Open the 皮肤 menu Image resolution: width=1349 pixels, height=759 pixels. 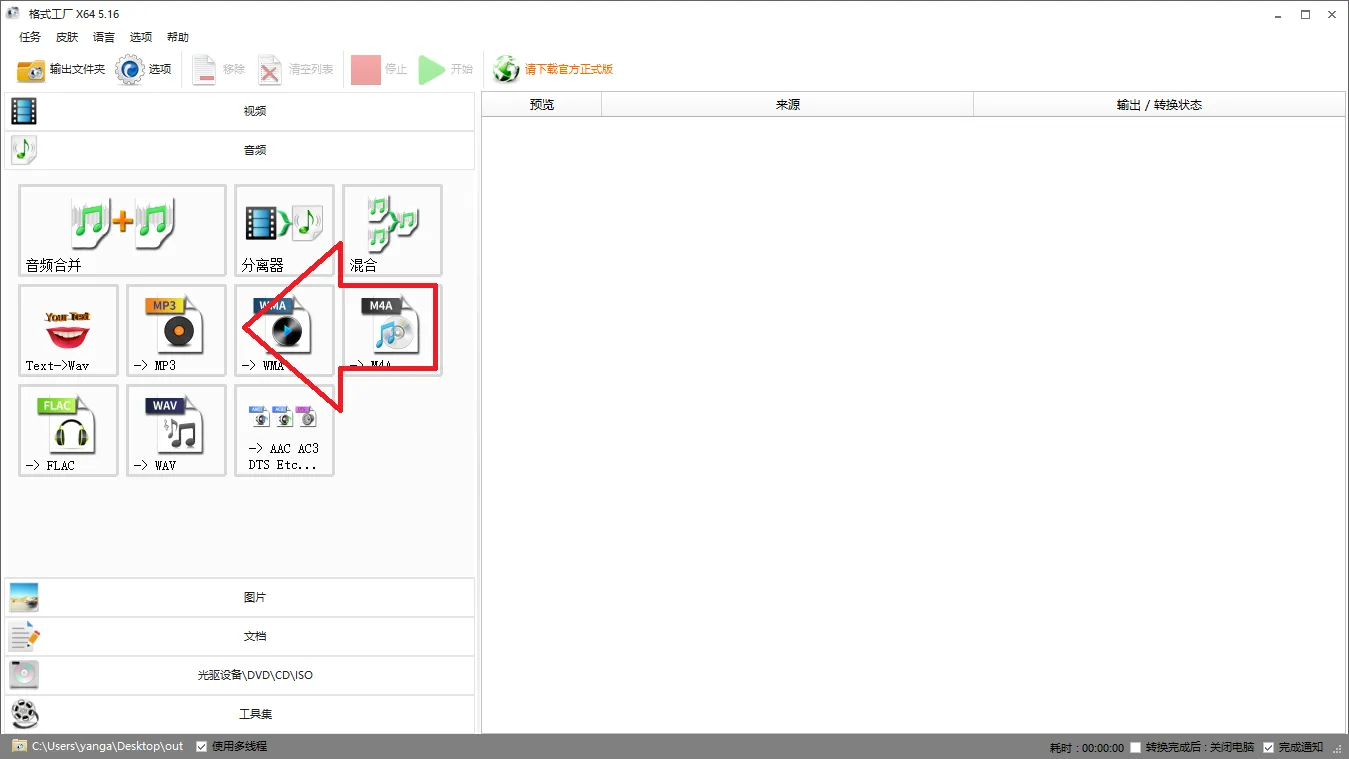tap(67, 37)
